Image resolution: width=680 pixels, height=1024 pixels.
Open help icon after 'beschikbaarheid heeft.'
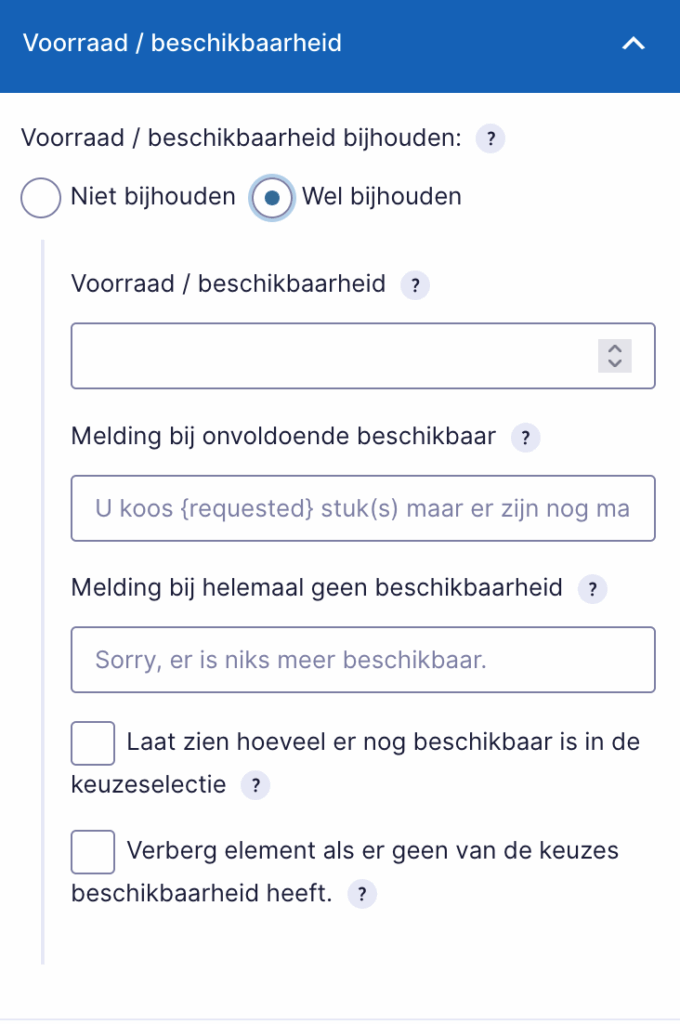coord(362,894)
